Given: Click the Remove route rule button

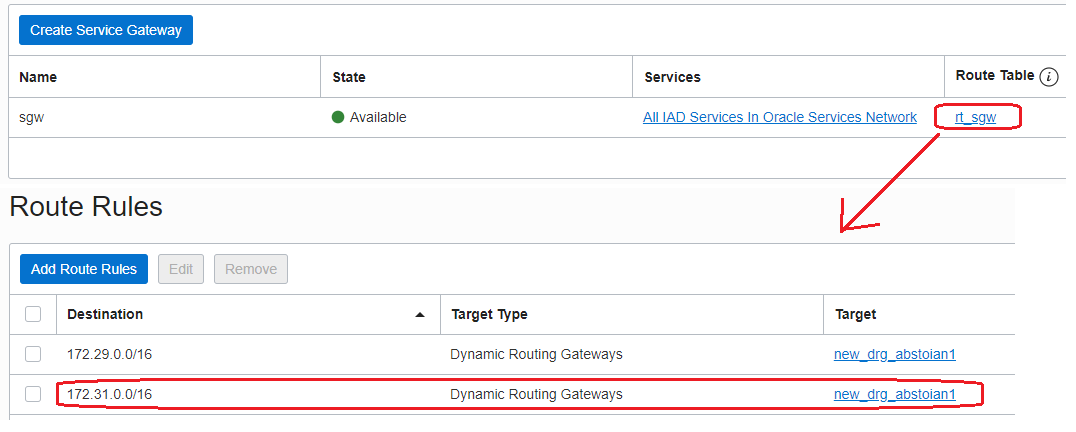Looking at the screenshot, I should pyautogui.click(x=251, y=269).
